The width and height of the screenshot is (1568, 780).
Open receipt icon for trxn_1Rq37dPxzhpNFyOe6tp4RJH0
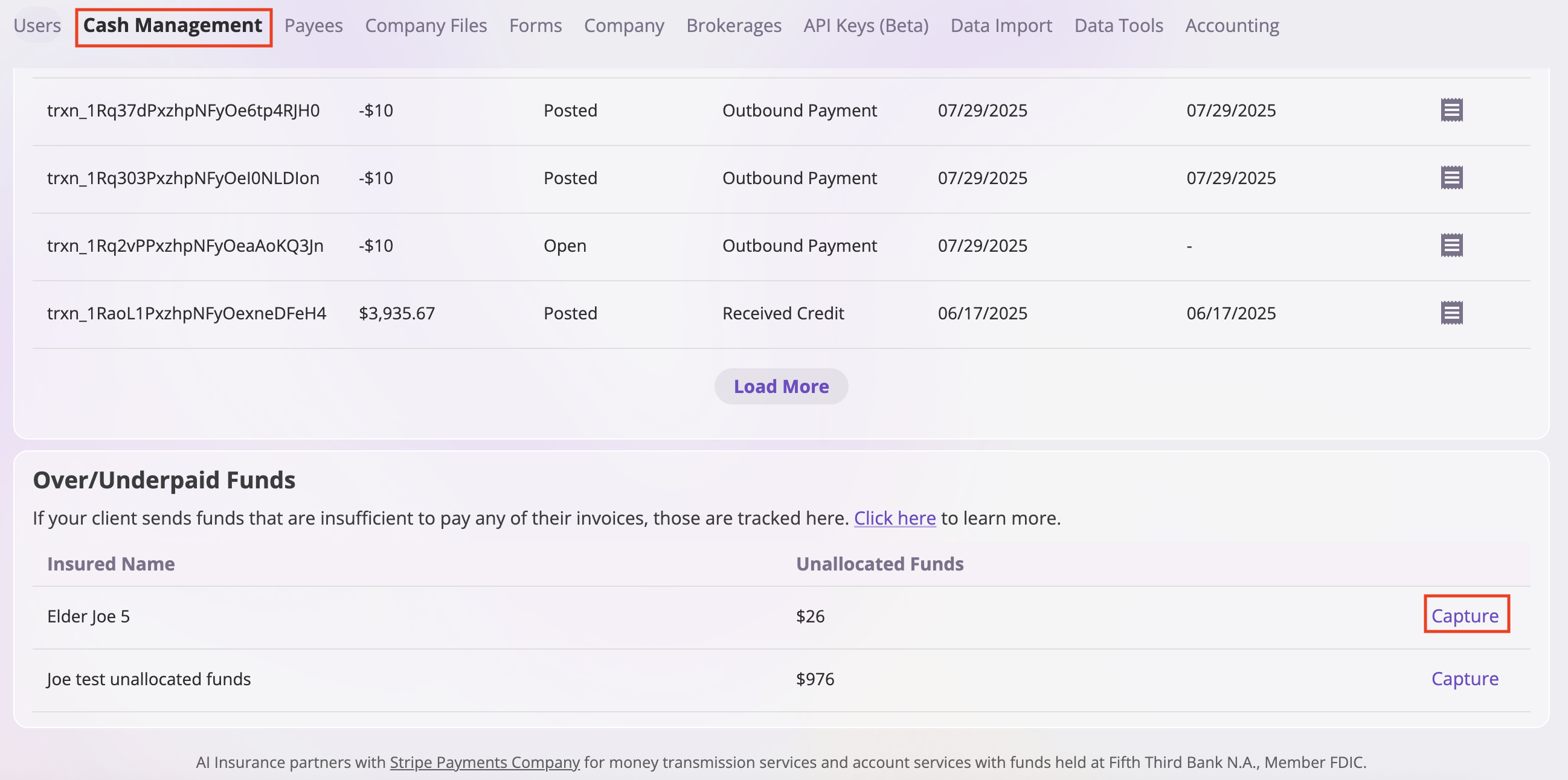(x=1451, y=110)
